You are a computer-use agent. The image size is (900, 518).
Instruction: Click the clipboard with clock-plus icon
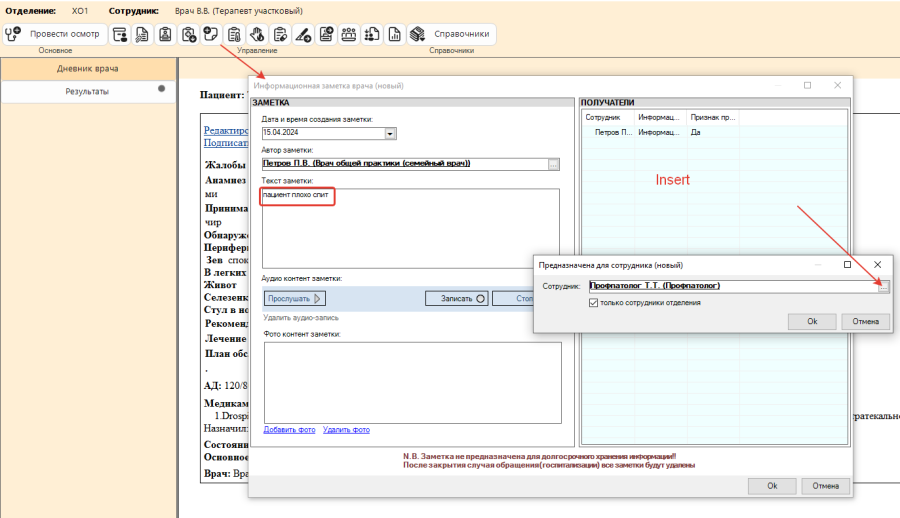(188, 34)
